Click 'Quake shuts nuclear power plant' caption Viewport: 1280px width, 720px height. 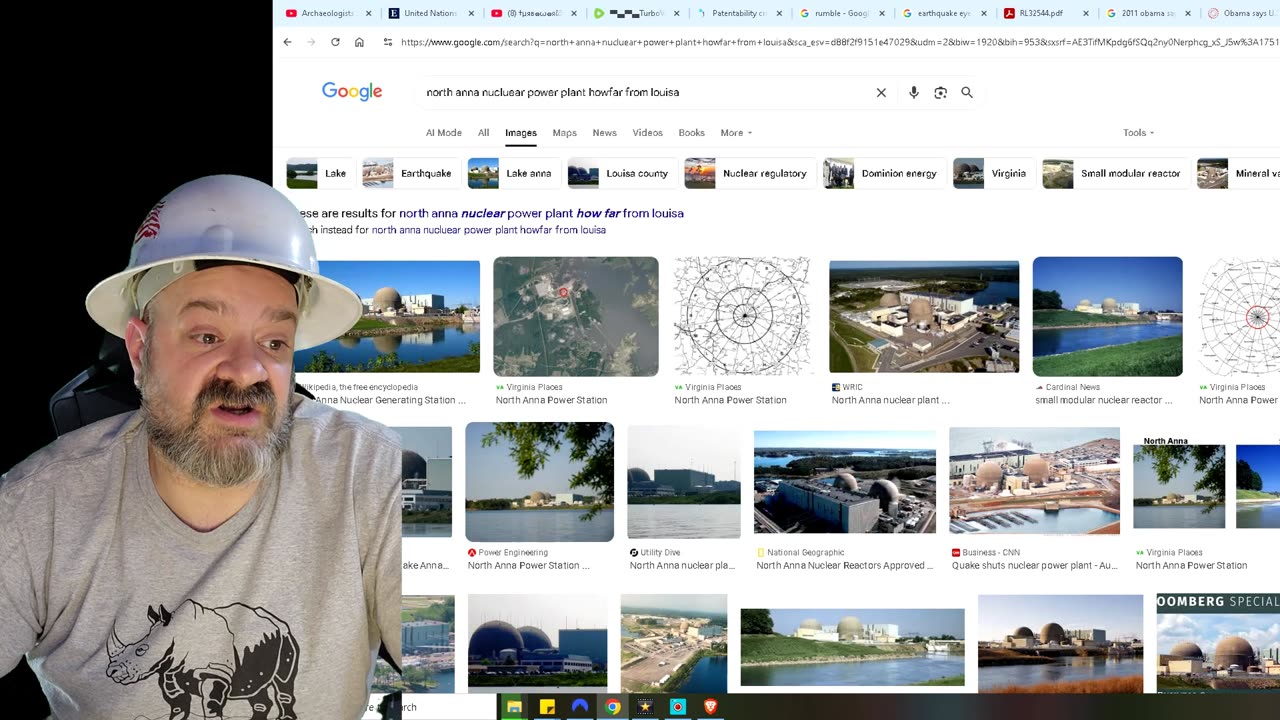coord(1034,566)
